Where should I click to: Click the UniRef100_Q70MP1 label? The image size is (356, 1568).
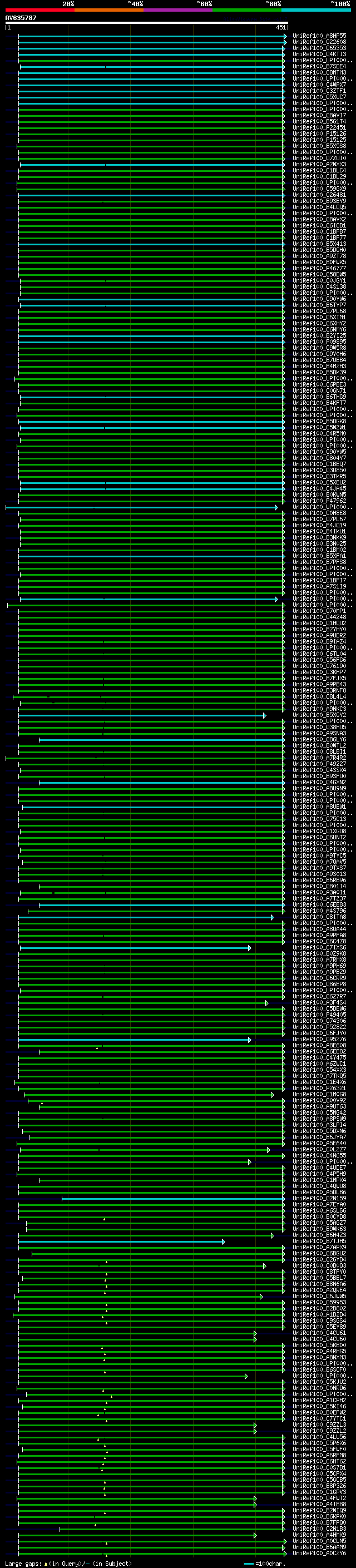click(x=319, y=611)
